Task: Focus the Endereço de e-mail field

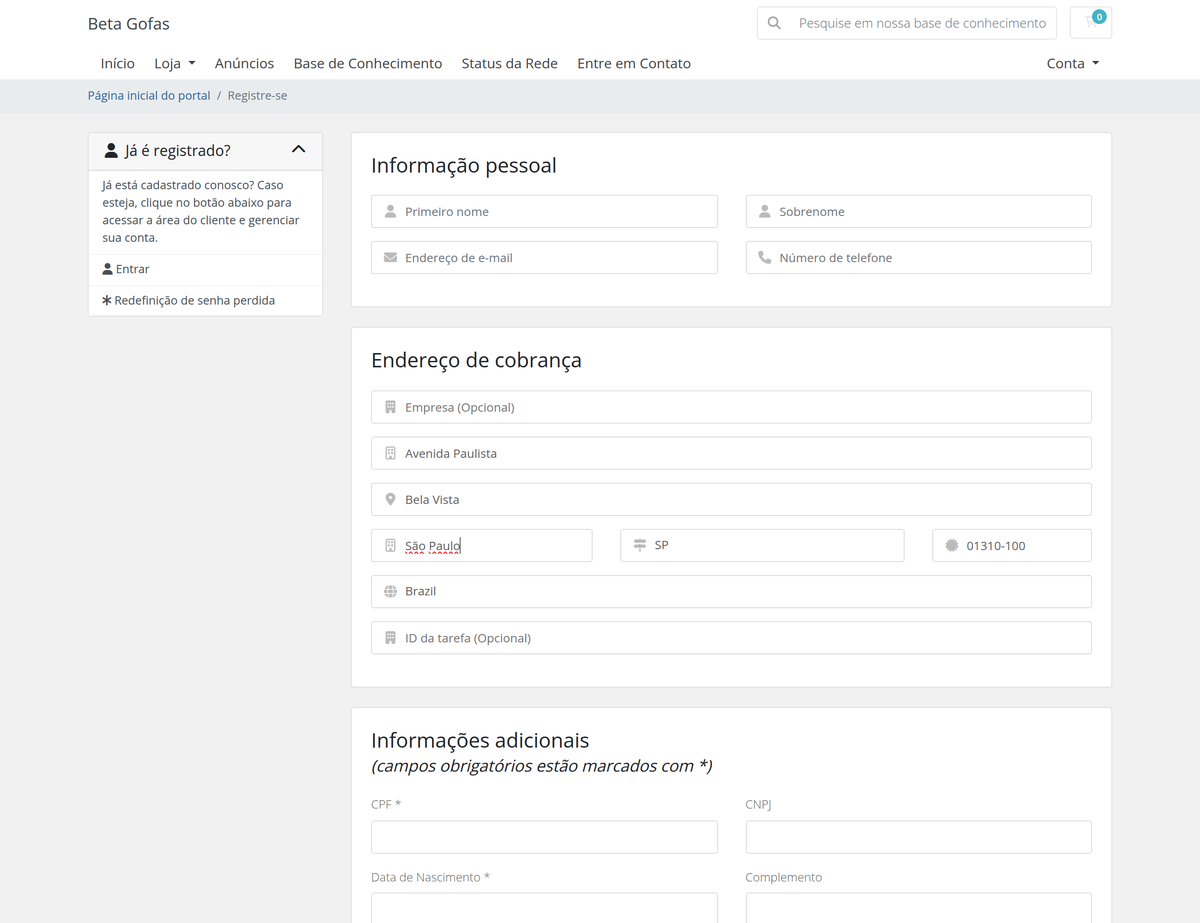Action: click(544, 258)
